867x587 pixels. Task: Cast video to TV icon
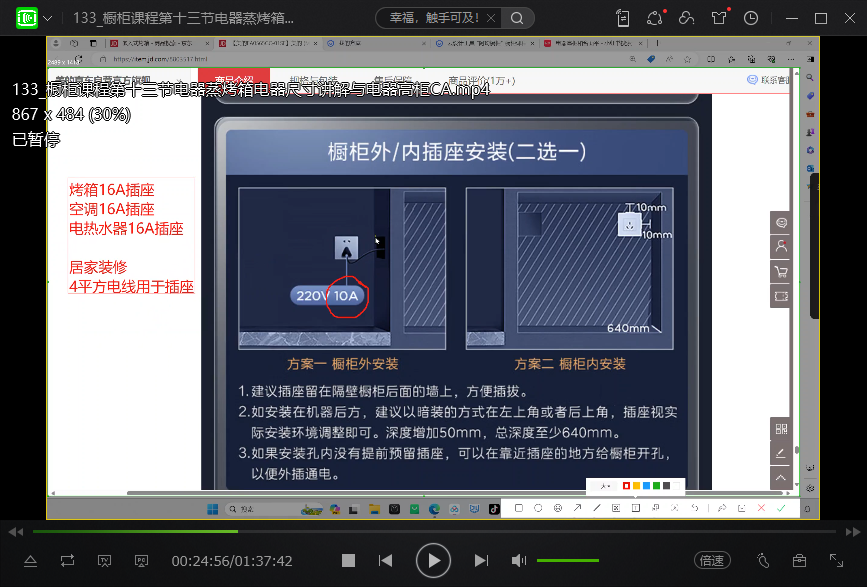[x=105, y=561]
